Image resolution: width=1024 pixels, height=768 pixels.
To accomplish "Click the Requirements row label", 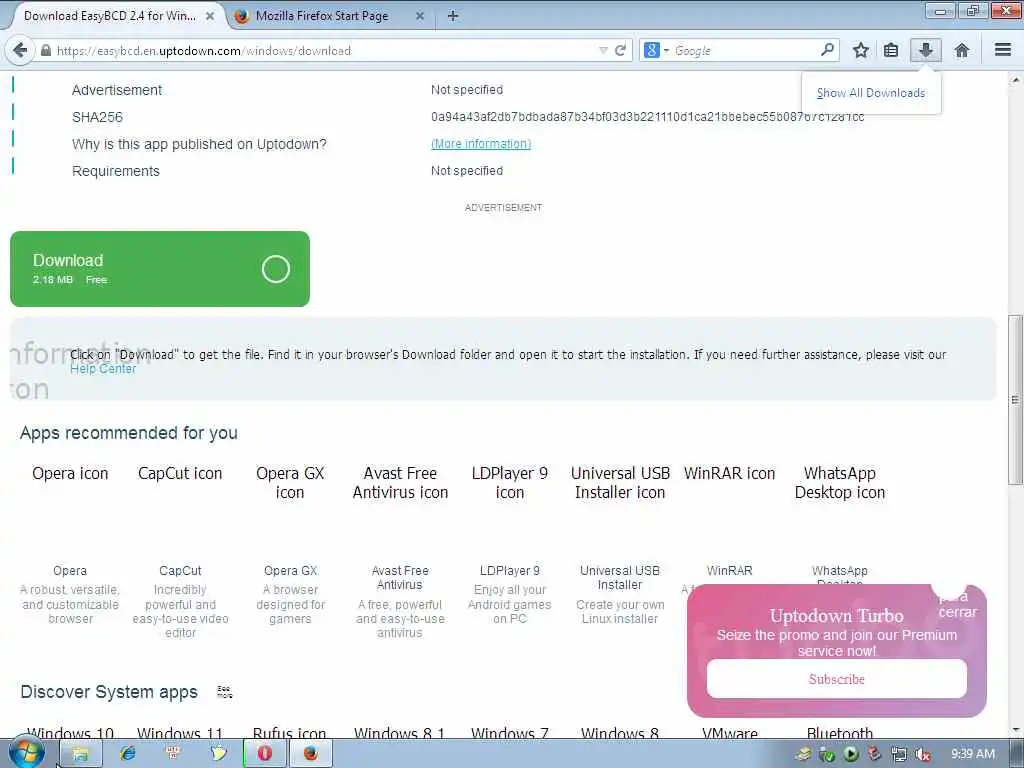I will point(116,171).
